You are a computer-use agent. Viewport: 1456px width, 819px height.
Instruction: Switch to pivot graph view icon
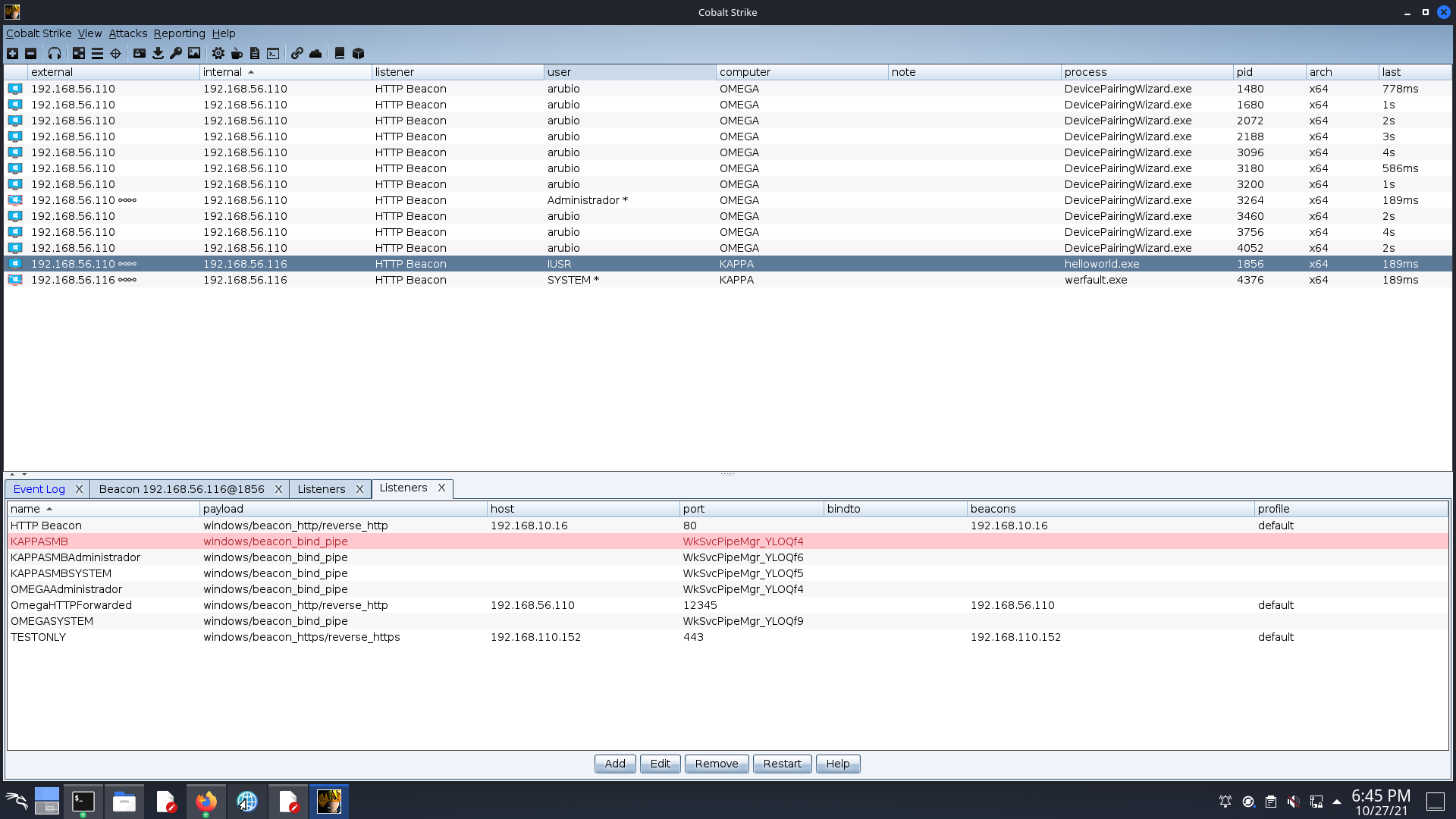(79, 53)
